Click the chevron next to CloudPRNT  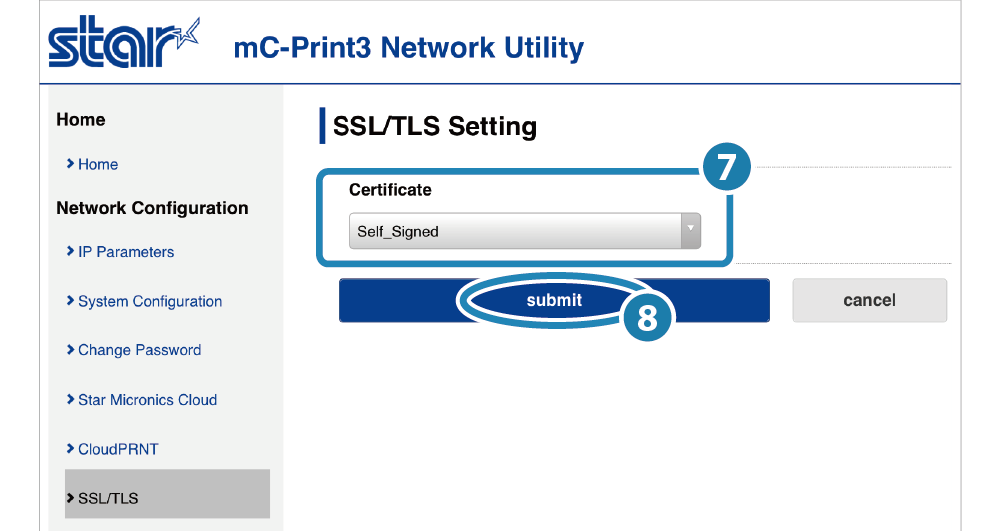[x=70, y=448]
